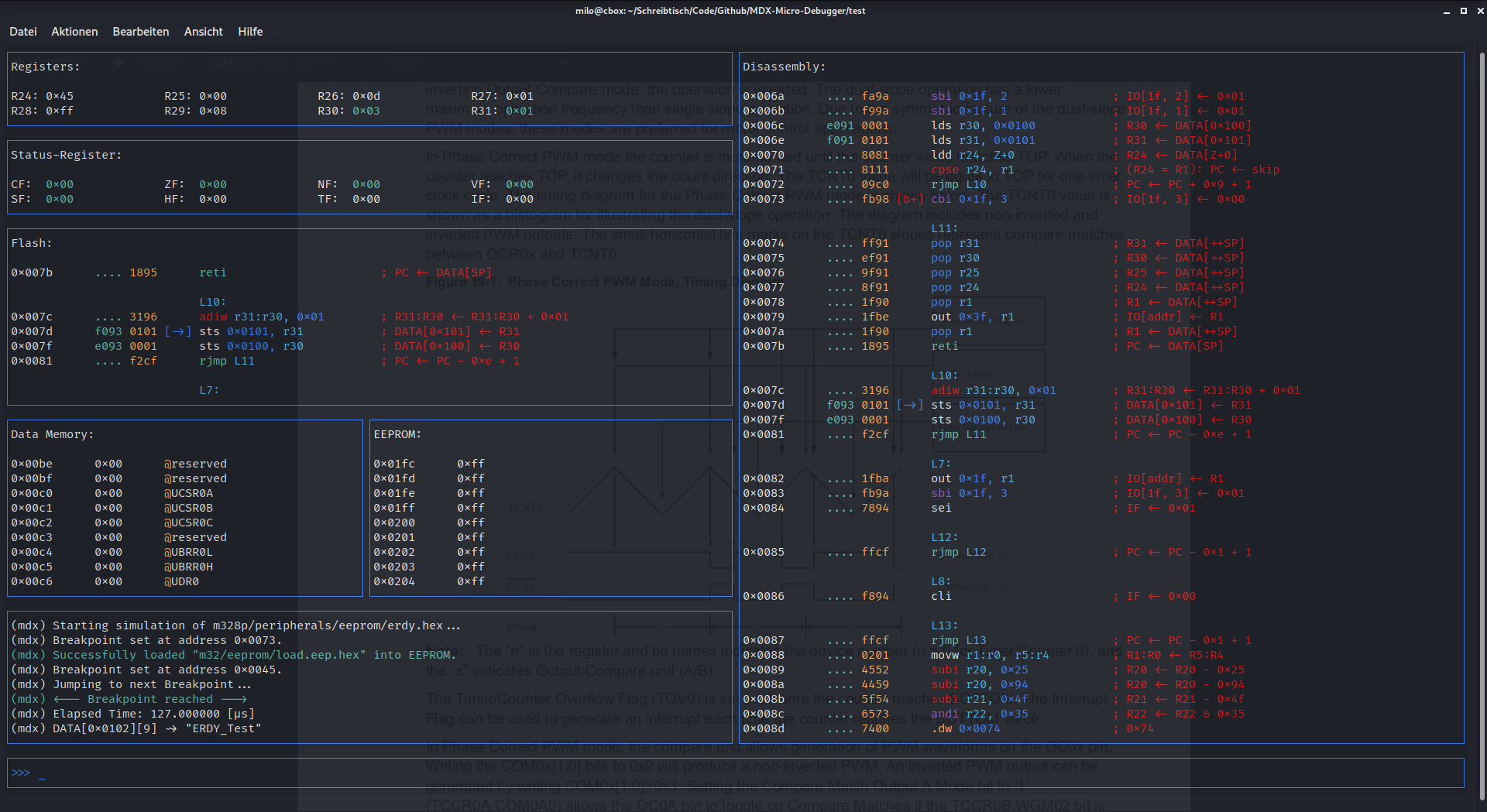Viewport: 1487px width, 812px height.
Task: Toggle the [b+] breakpoint marker at address 0x0073
Action: (909, 199)
